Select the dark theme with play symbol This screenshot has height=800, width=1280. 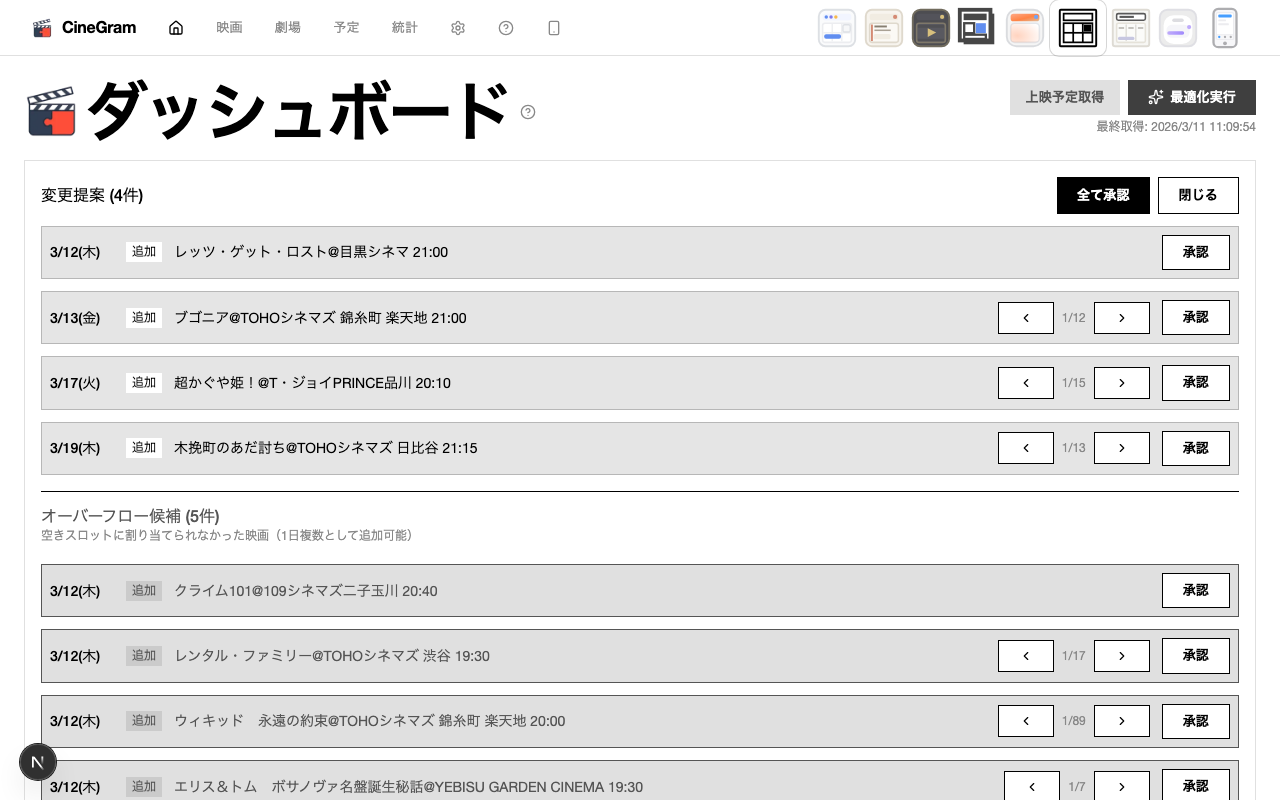(x=930, y=28)
